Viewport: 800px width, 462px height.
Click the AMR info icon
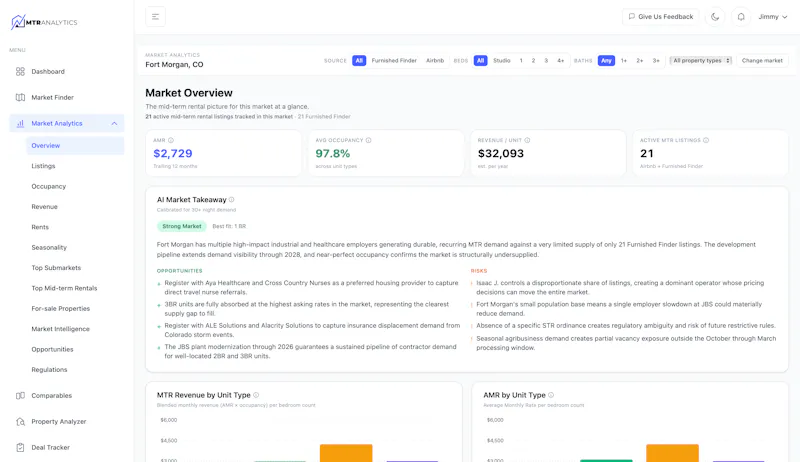171,140
